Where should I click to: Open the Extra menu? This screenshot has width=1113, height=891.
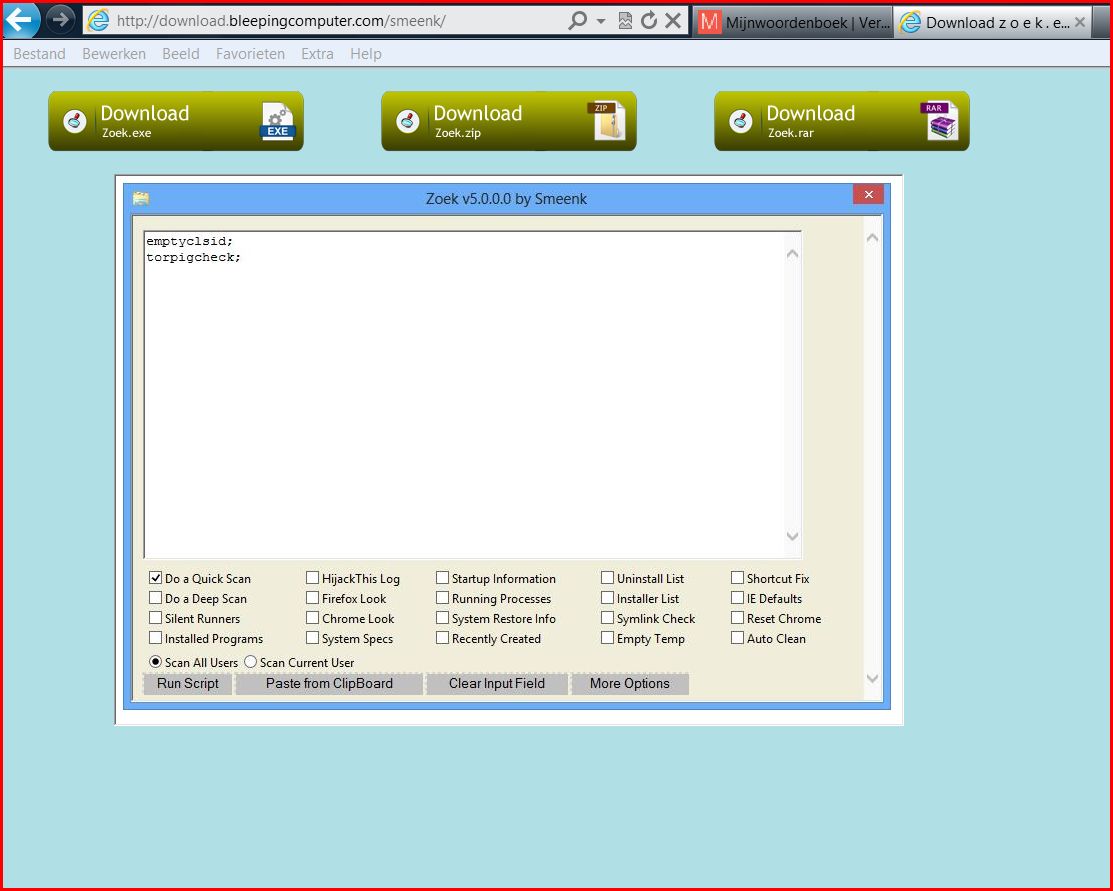(x=317, y=54)
